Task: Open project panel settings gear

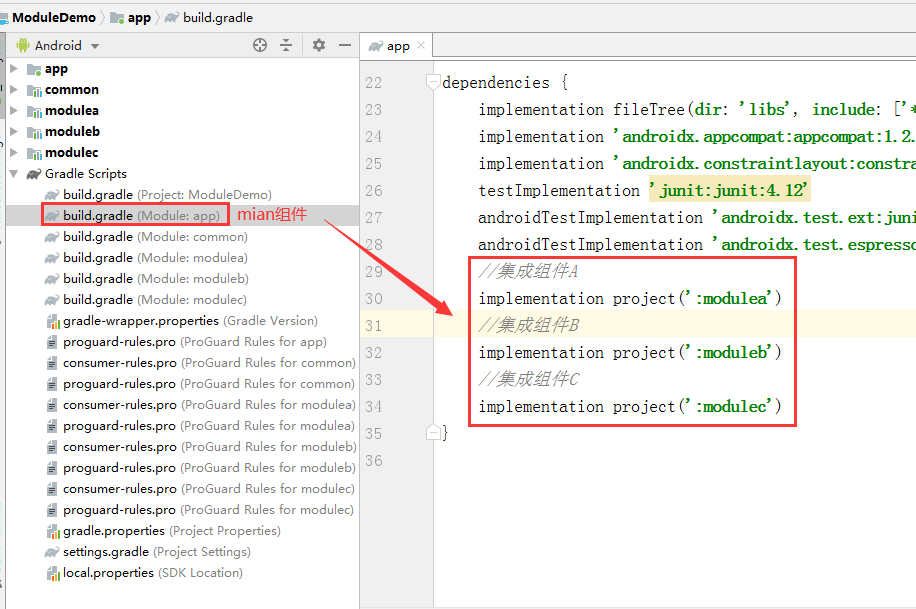Action: coord(318,45)
